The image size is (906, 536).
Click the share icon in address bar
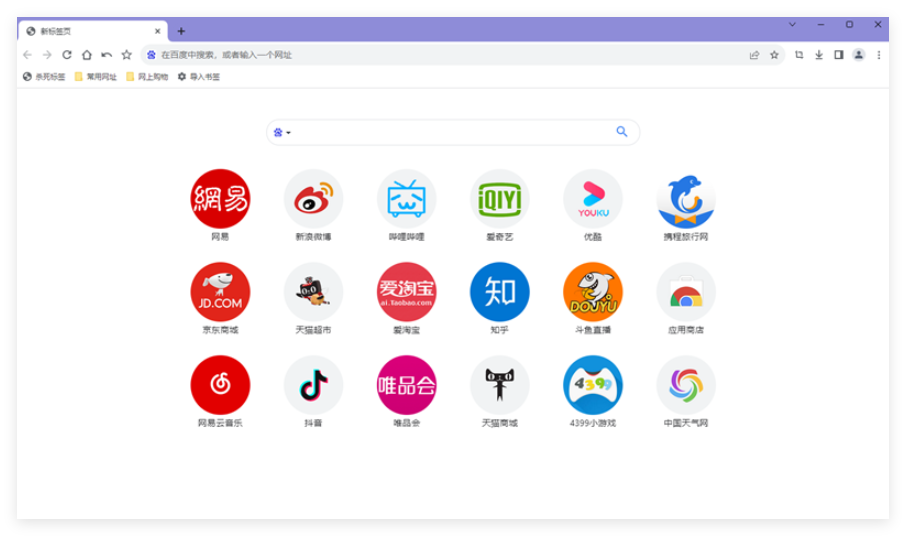tap(754, 55)
